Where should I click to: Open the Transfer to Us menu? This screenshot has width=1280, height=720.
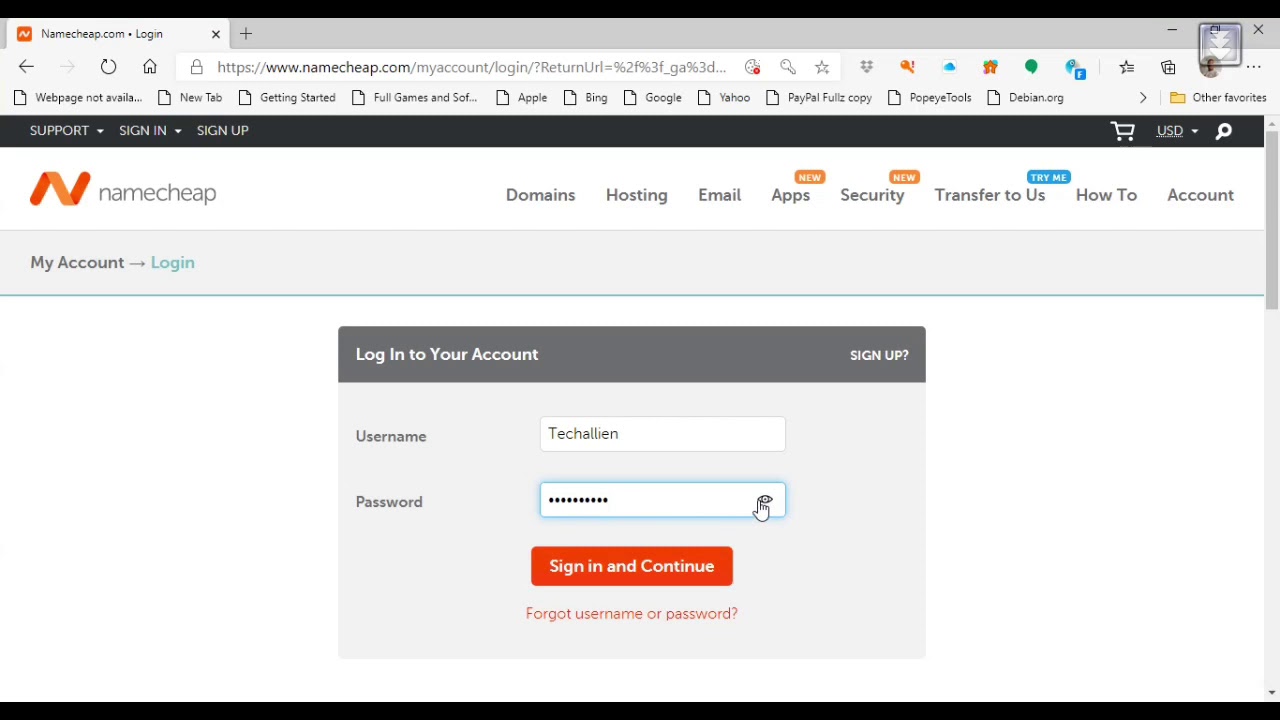tap(990, 195)
